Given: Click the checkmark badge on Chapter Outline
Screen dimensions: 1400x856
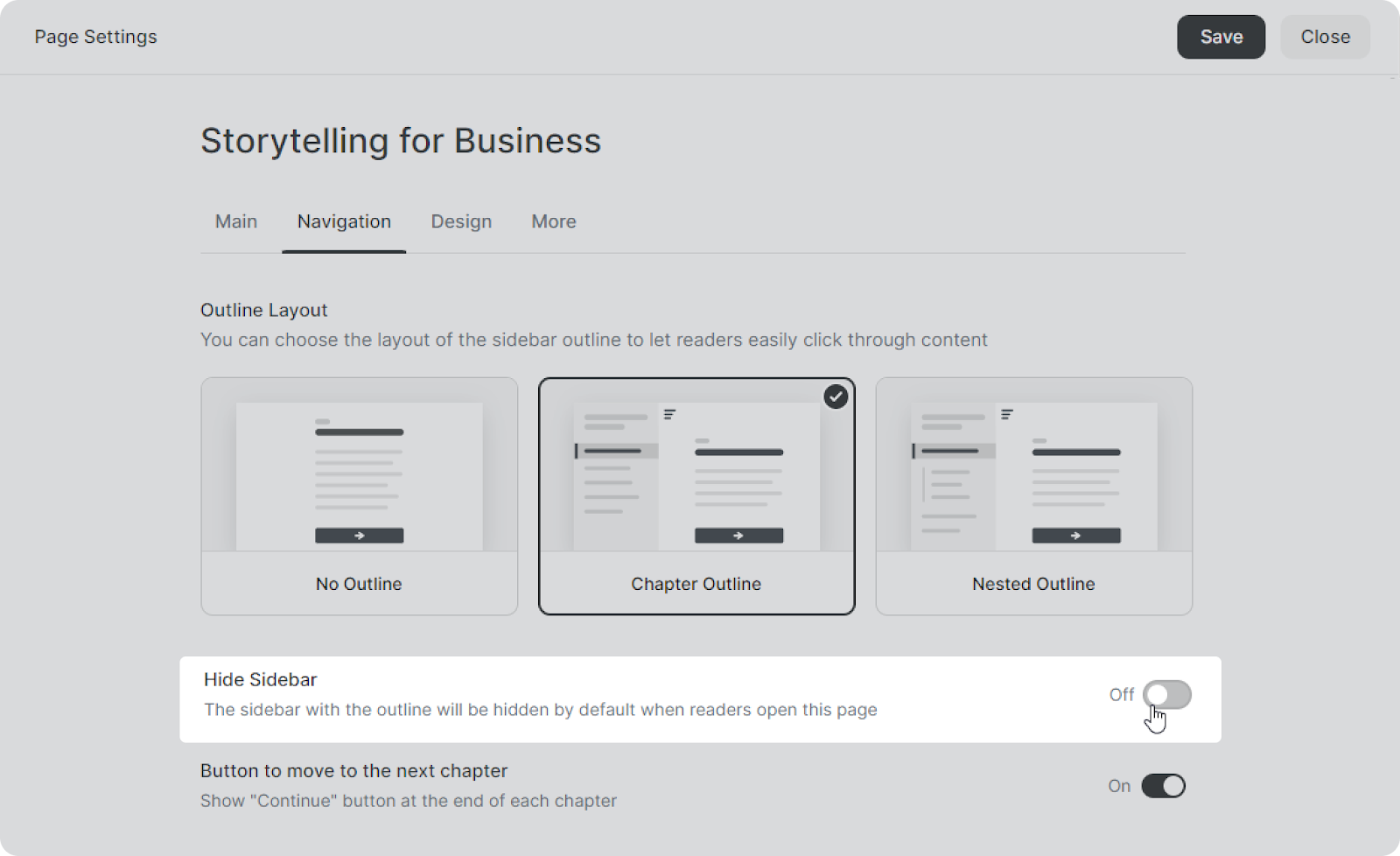Looking at the screenshot, I should pyautogui.click(x=836, y=397).
